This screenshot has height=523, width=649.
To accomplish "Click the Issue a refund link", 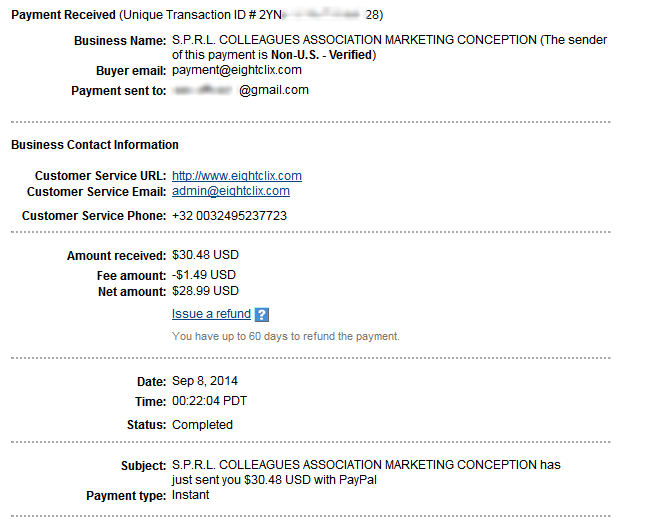I will [x=211, y=314].
